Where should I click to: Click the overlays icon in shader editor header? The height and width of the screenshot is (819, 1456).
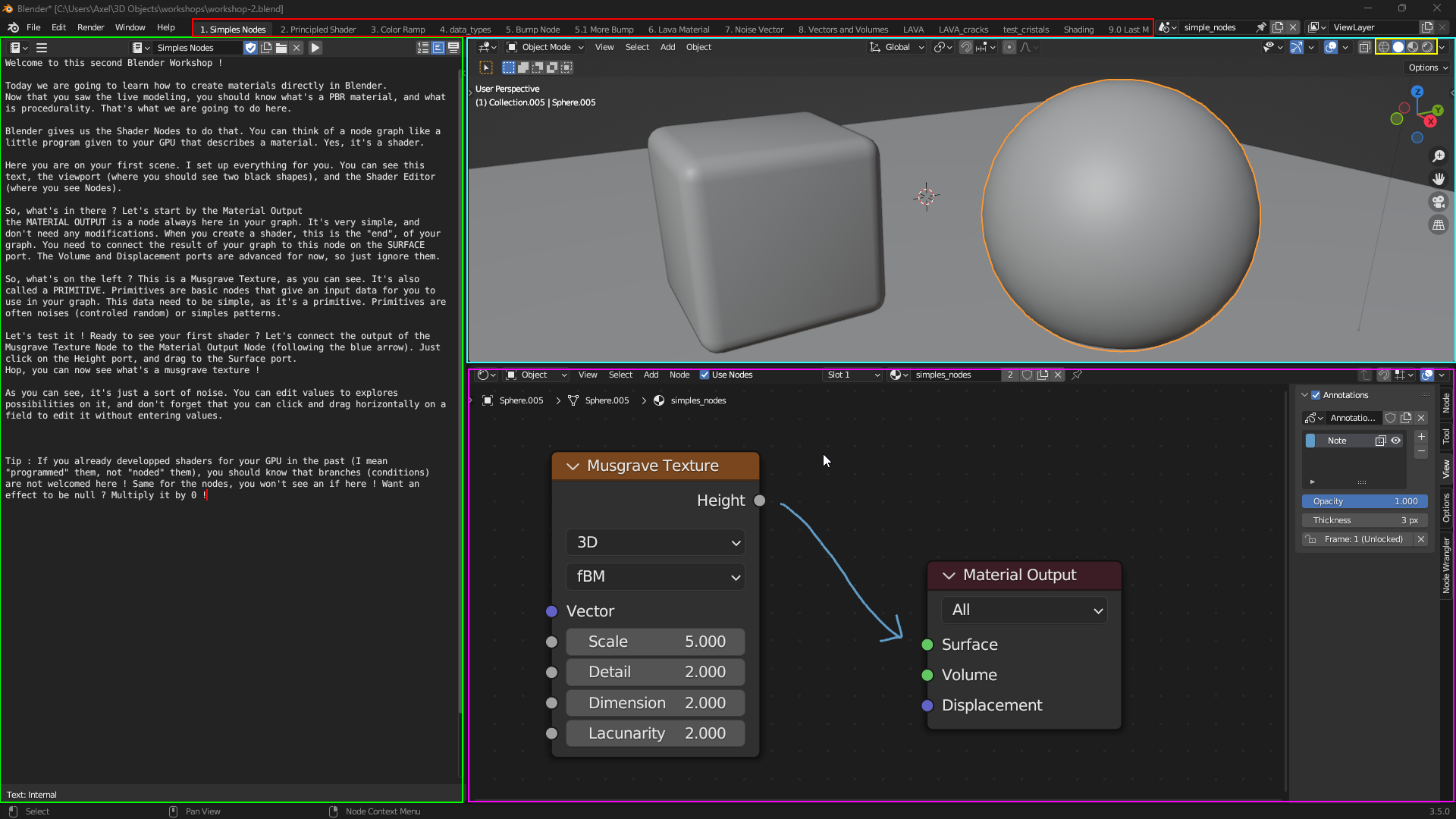point(1429,375)
